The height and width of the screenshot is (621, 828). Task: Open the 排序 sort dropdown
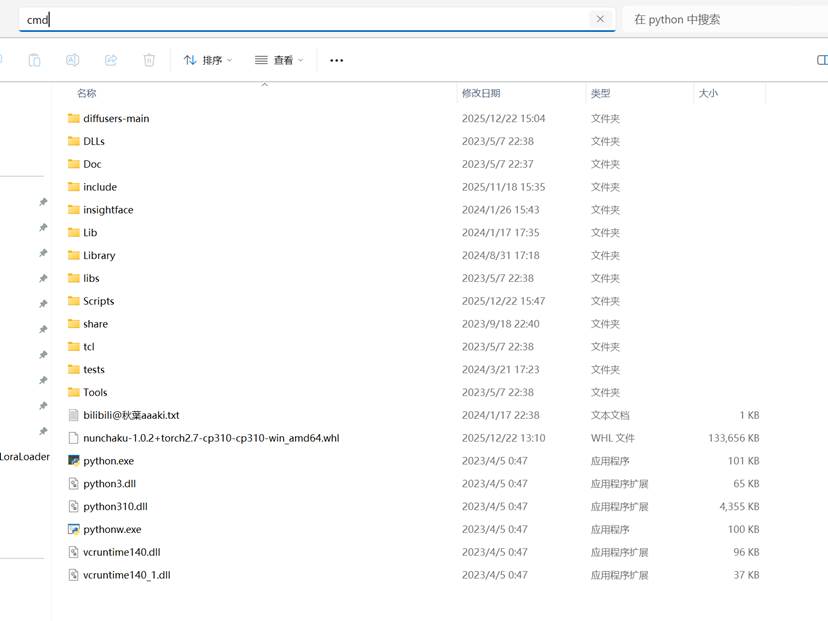tap(208, 60)
